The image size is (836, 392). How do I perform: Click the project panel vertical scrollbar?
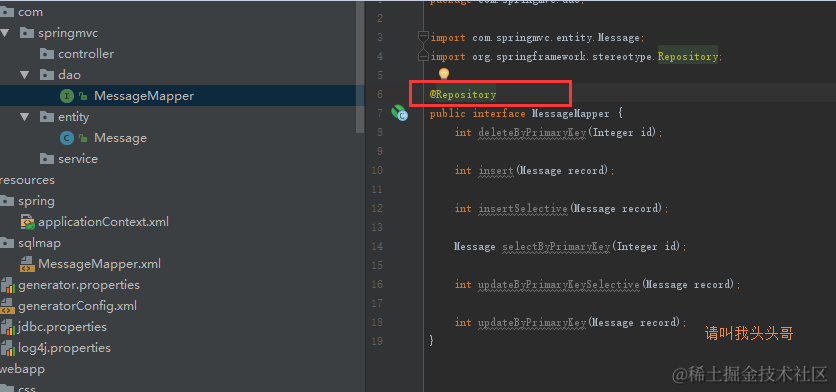click(360, 67)
